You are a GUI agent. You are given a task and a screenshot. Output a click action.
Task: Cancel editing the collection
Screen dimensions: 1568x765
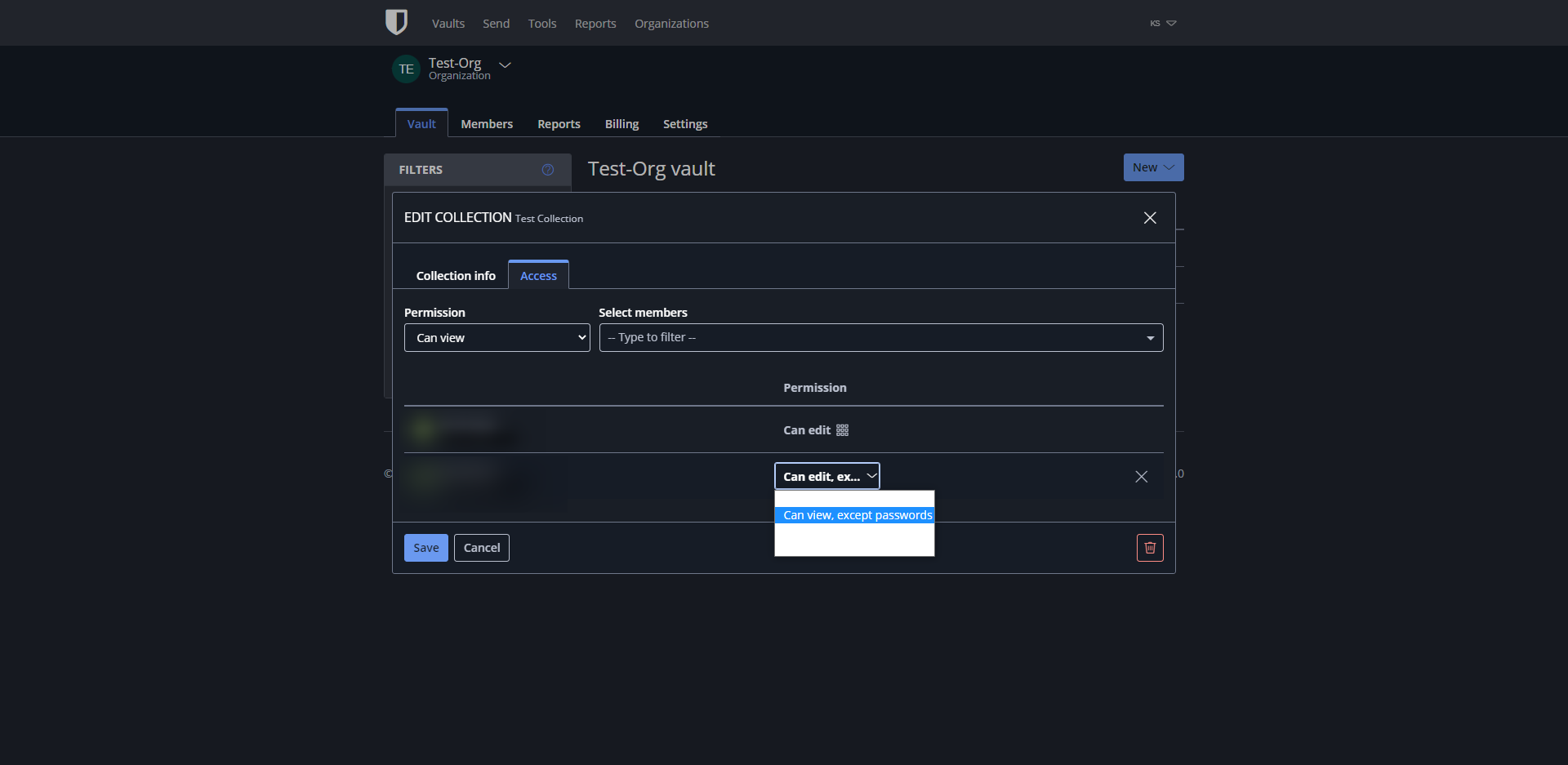(481, 547)
